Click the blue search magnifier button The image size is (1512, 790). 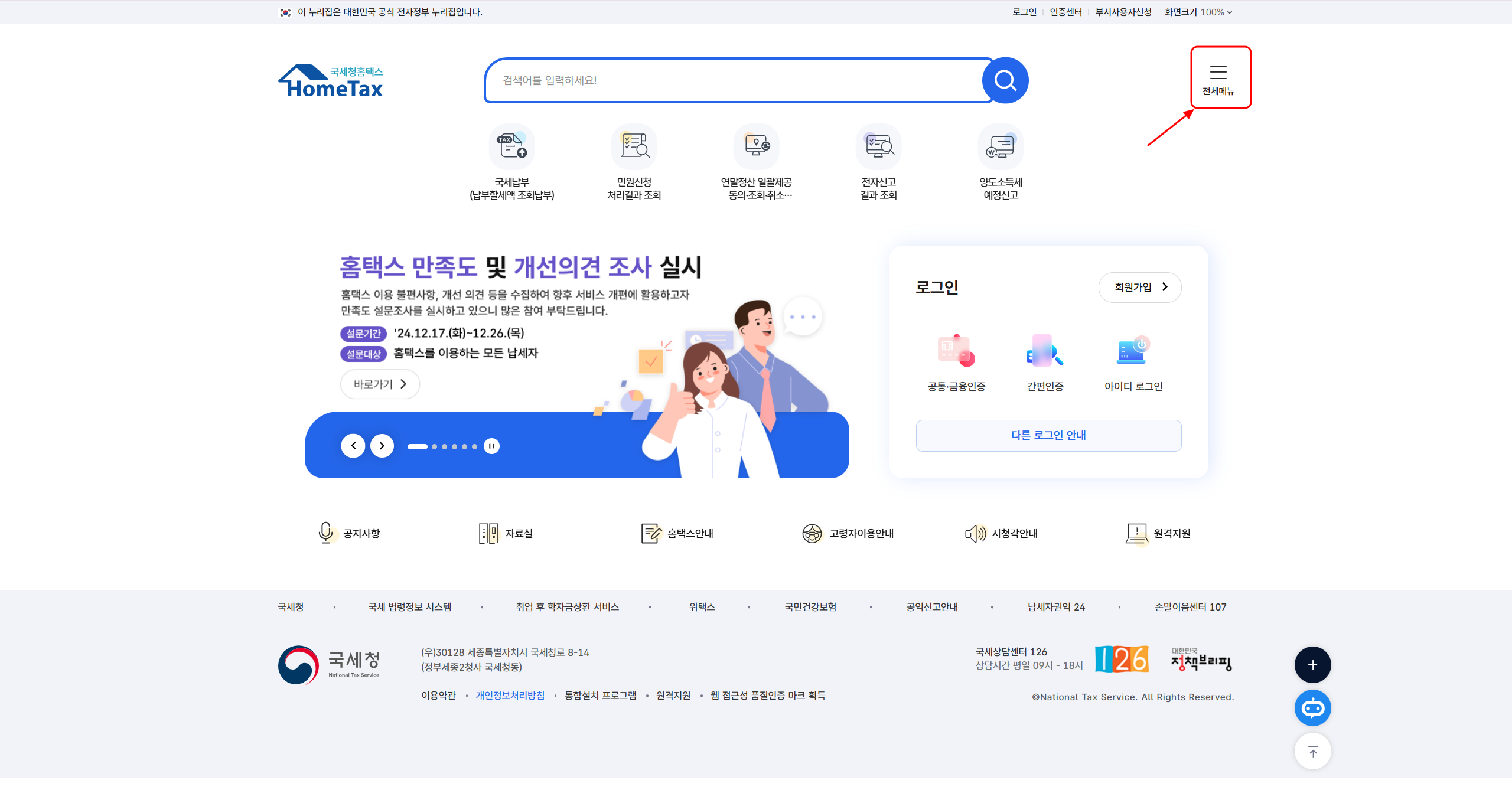[x=1005, y=80]
